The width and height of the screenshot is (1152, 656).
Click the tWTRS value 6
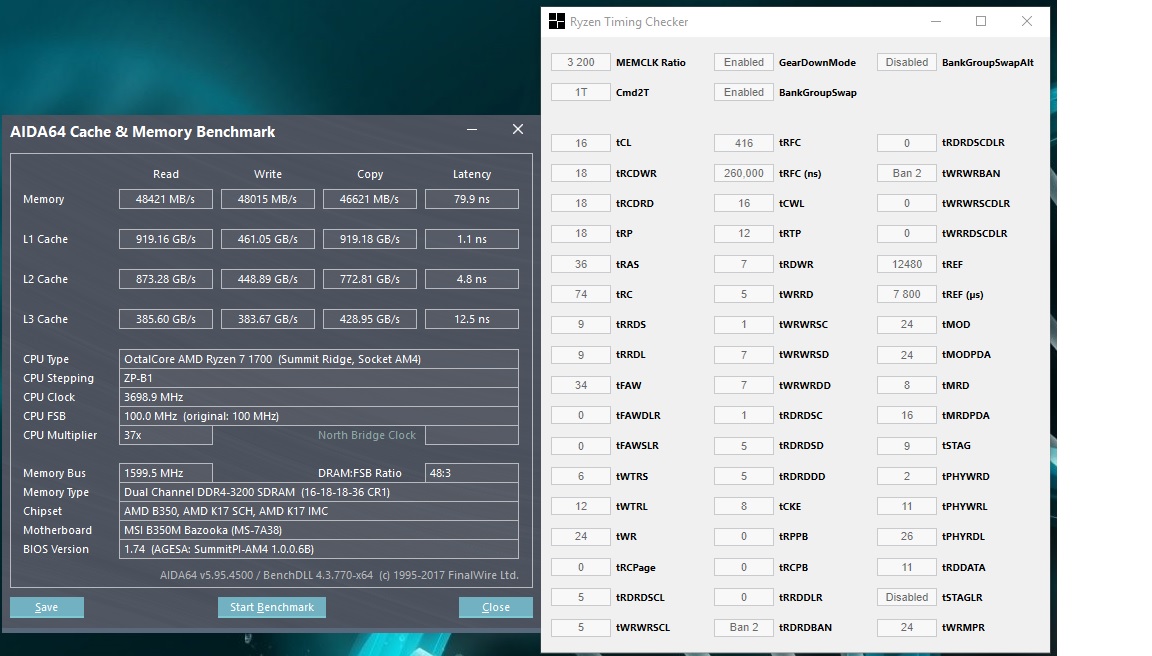point(581,477)
